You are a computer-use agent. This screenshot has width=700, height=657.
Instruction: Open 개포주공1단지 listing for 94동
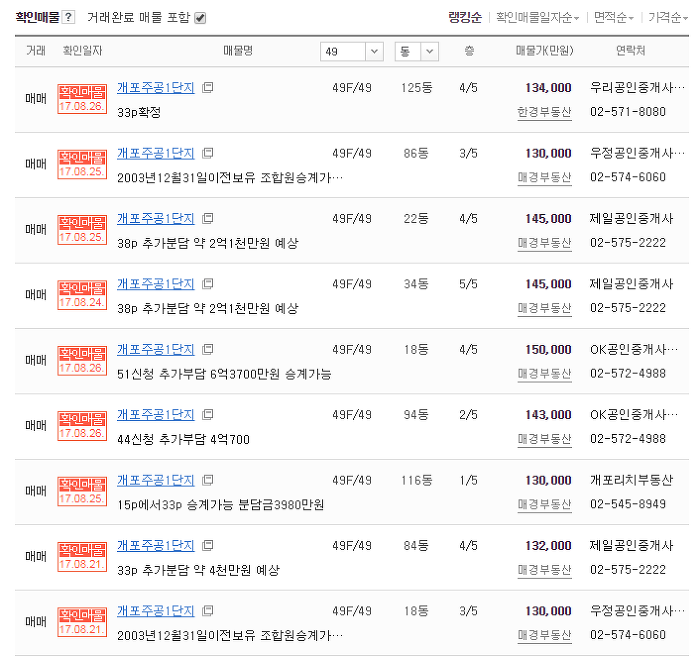click(156, 414)
